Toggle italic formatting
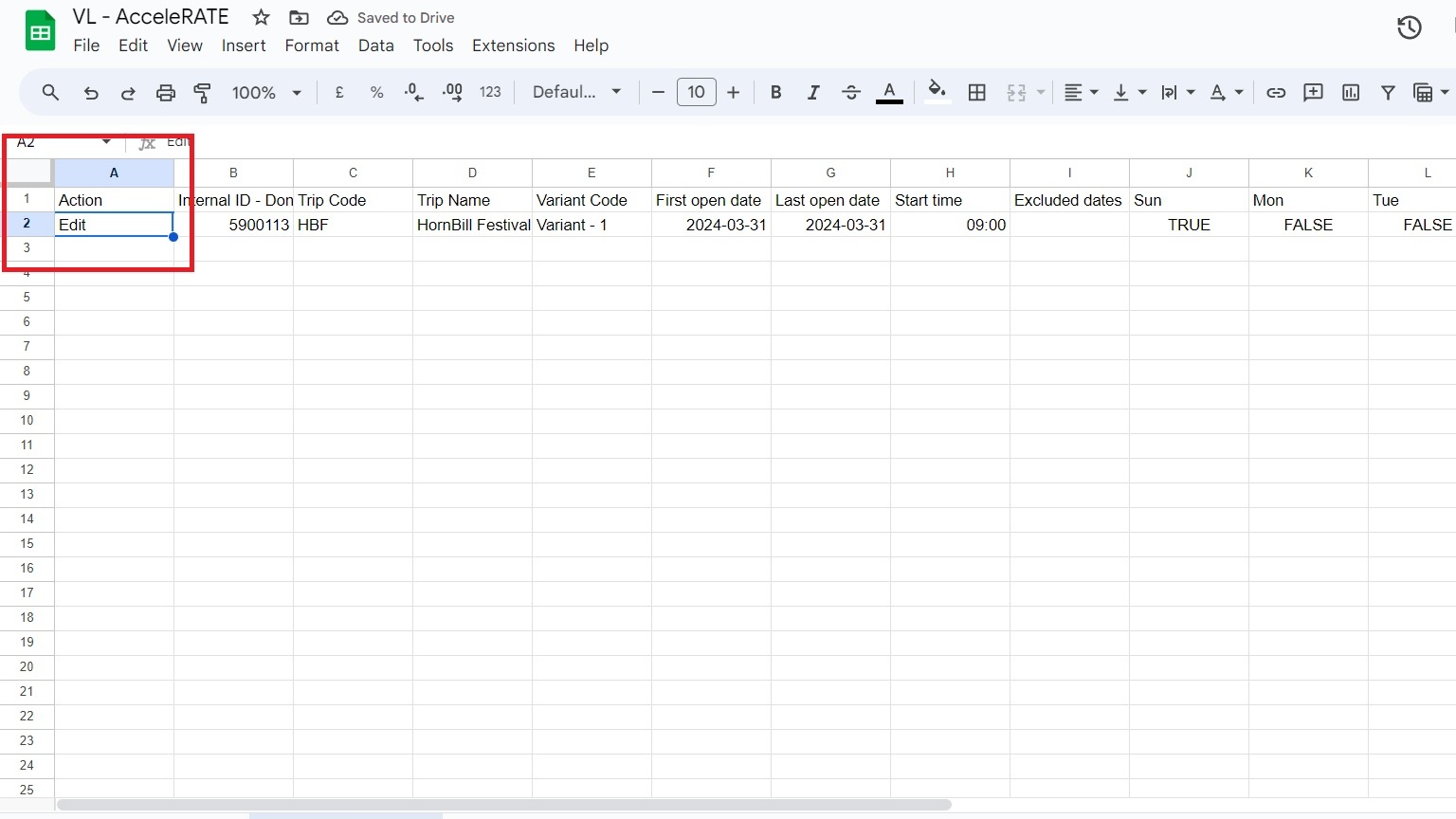1456x819 pixels. 813,92
